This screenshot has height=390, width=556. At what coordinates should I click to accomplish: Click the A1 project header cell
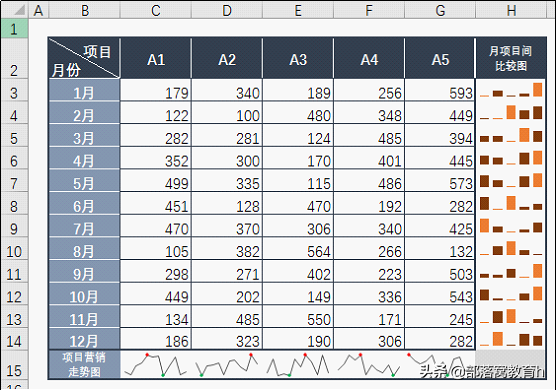[156, 58]
